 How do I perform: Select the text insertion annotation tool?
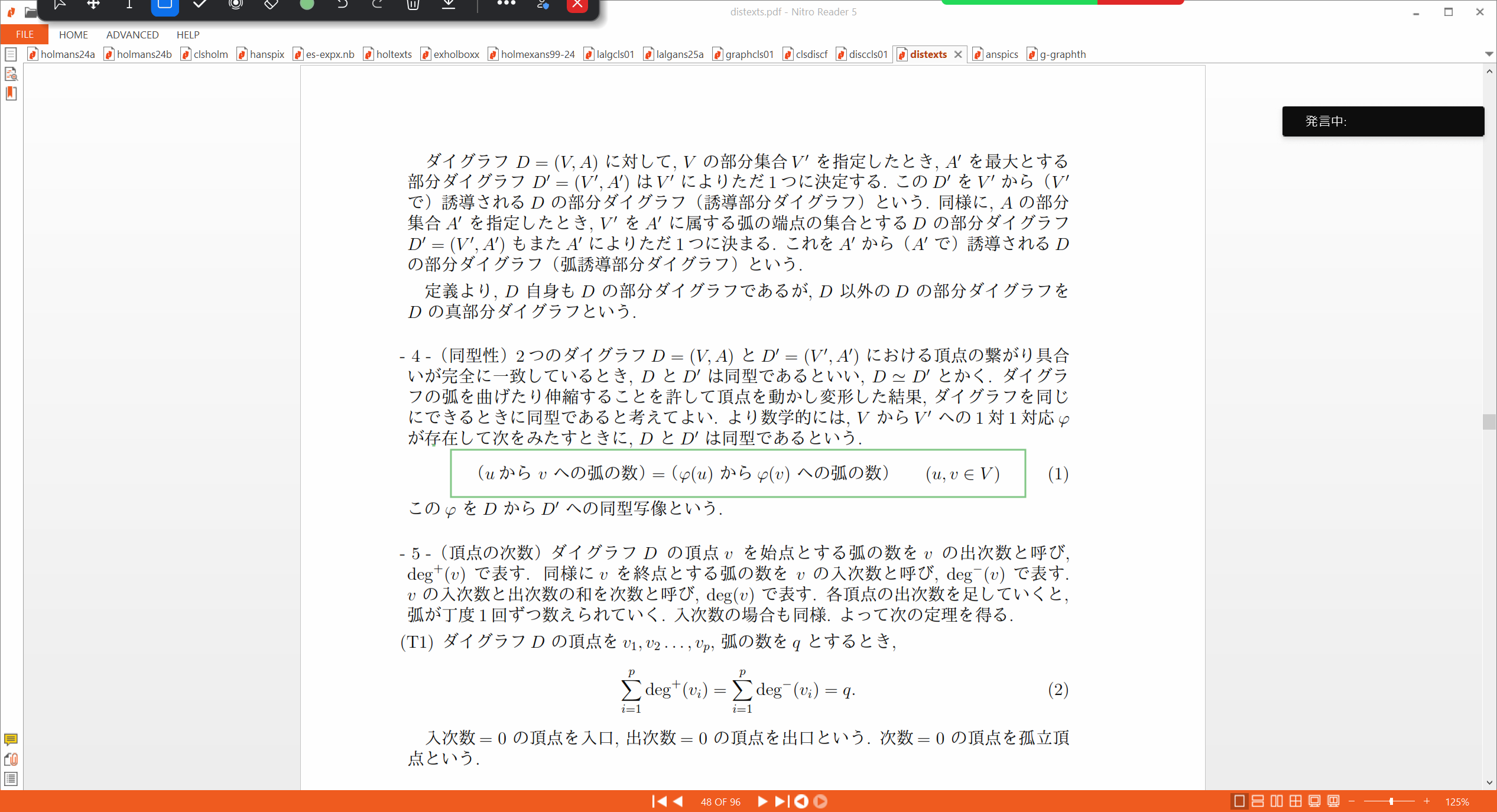pyautogui.click(x=129, y=5)
